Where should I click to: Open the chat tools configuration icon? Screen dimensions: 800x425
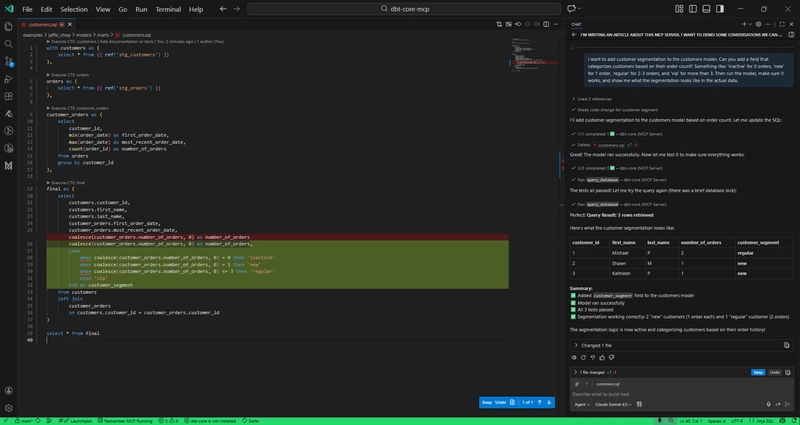click(x=639, y=404)
